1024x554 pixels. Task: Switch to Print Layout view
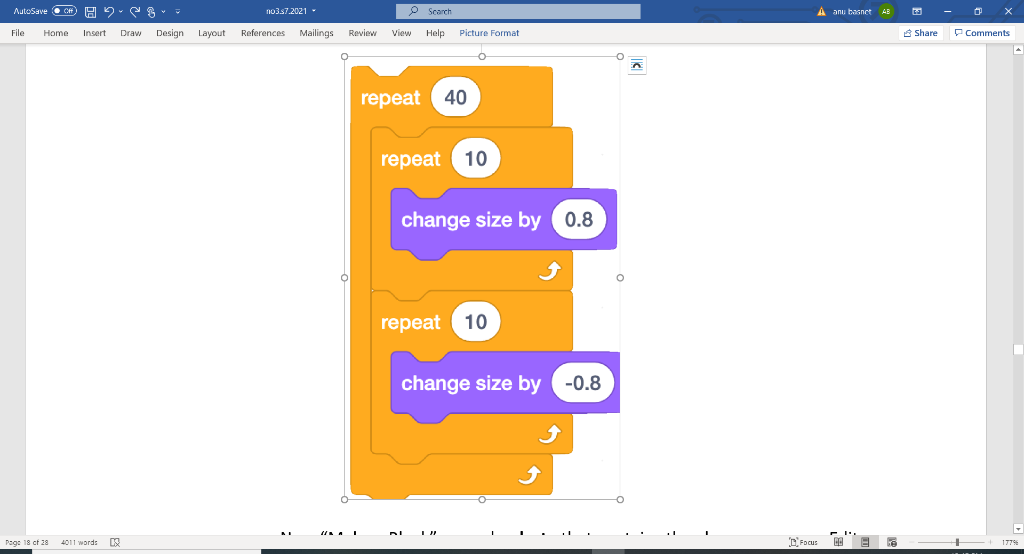[865, 542]
